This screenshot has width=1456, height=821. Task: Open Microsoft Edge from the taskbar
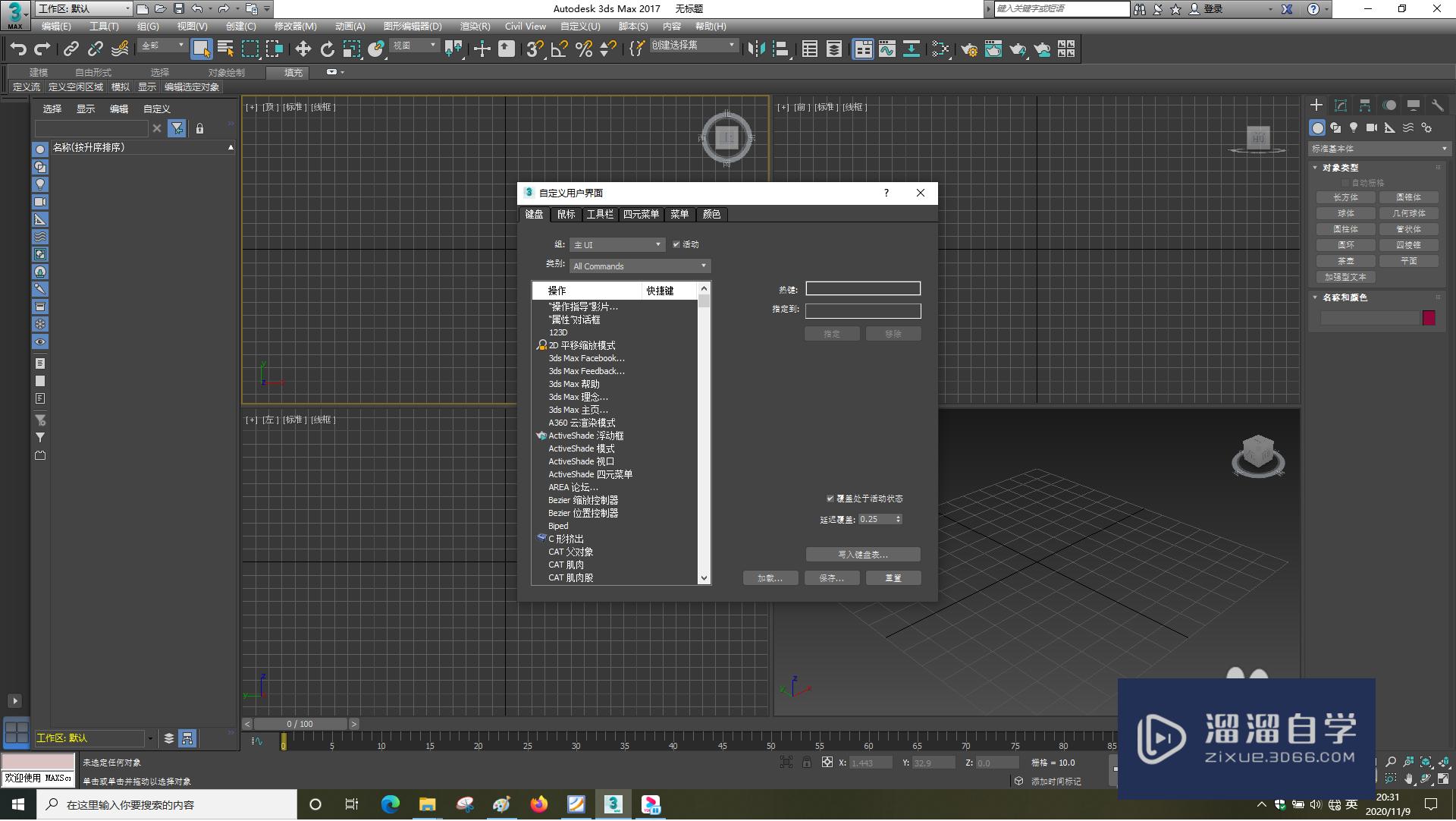[x=391, y=804]
